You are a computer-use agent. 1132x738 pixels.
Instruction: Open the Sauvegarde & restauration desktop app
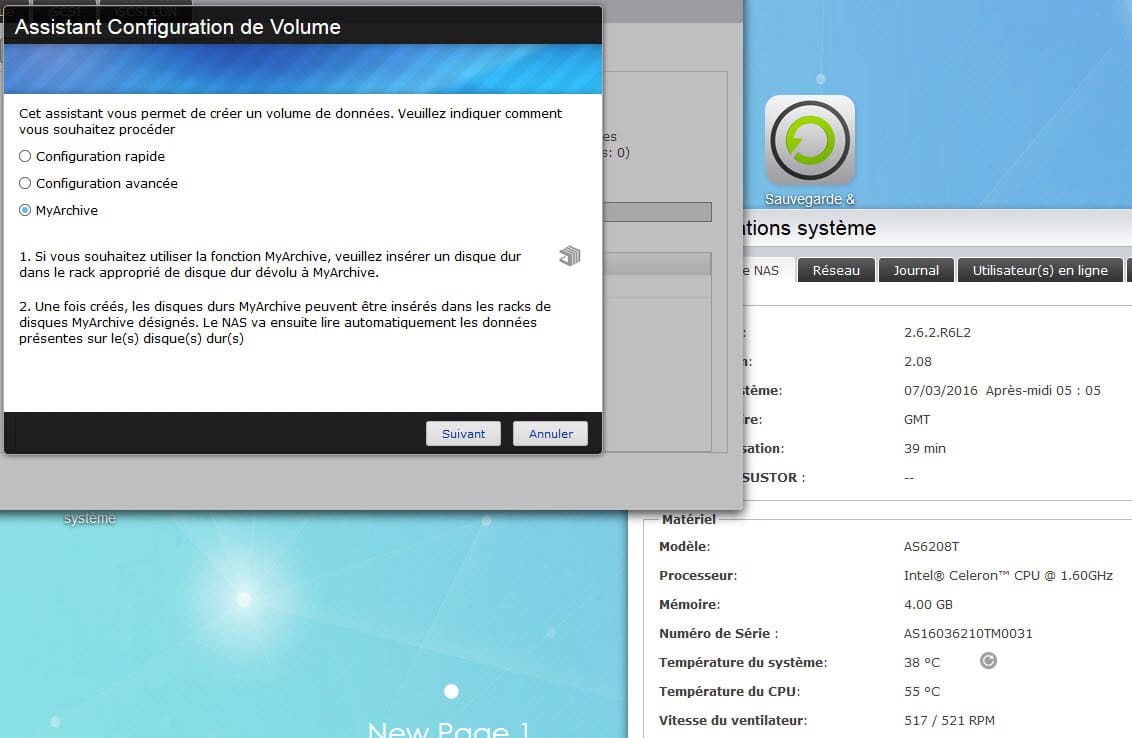810,140
